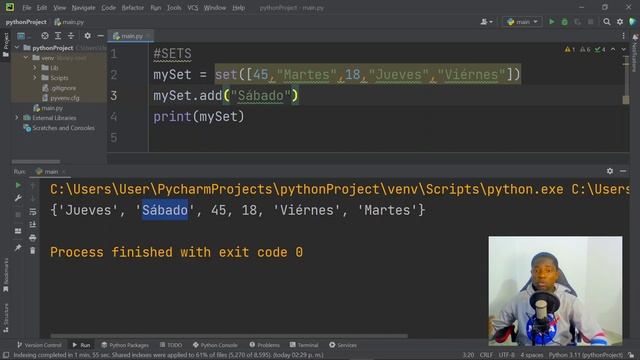Viewport: 640px width, 360px height.
Task: Toggle Pin Tab in Run panel
Action: tap(18, 247)
